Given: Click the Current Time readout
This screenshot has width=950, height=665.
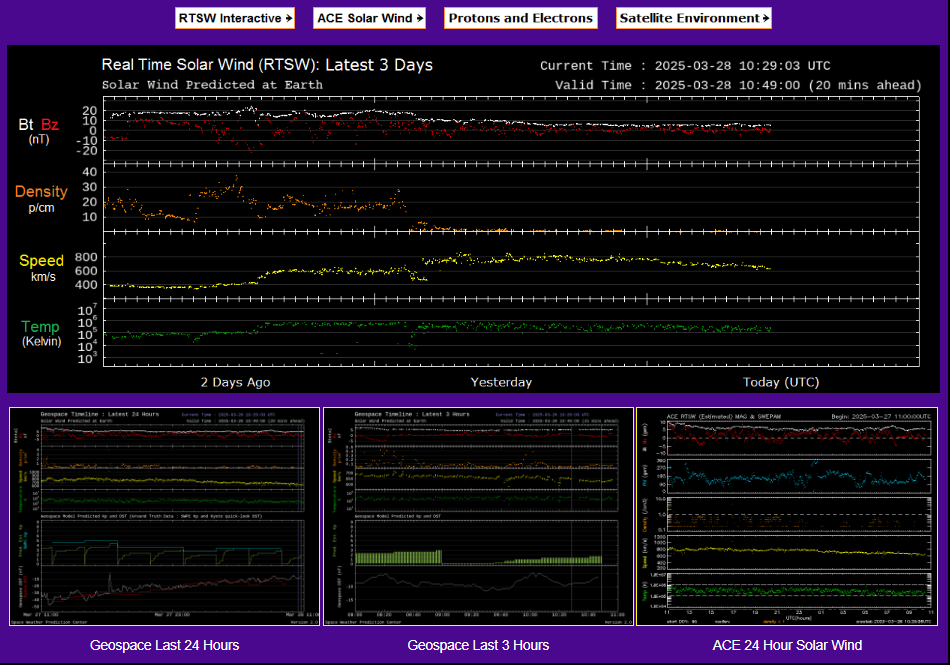Looking at the screenshot, I should tap(685, 65).
